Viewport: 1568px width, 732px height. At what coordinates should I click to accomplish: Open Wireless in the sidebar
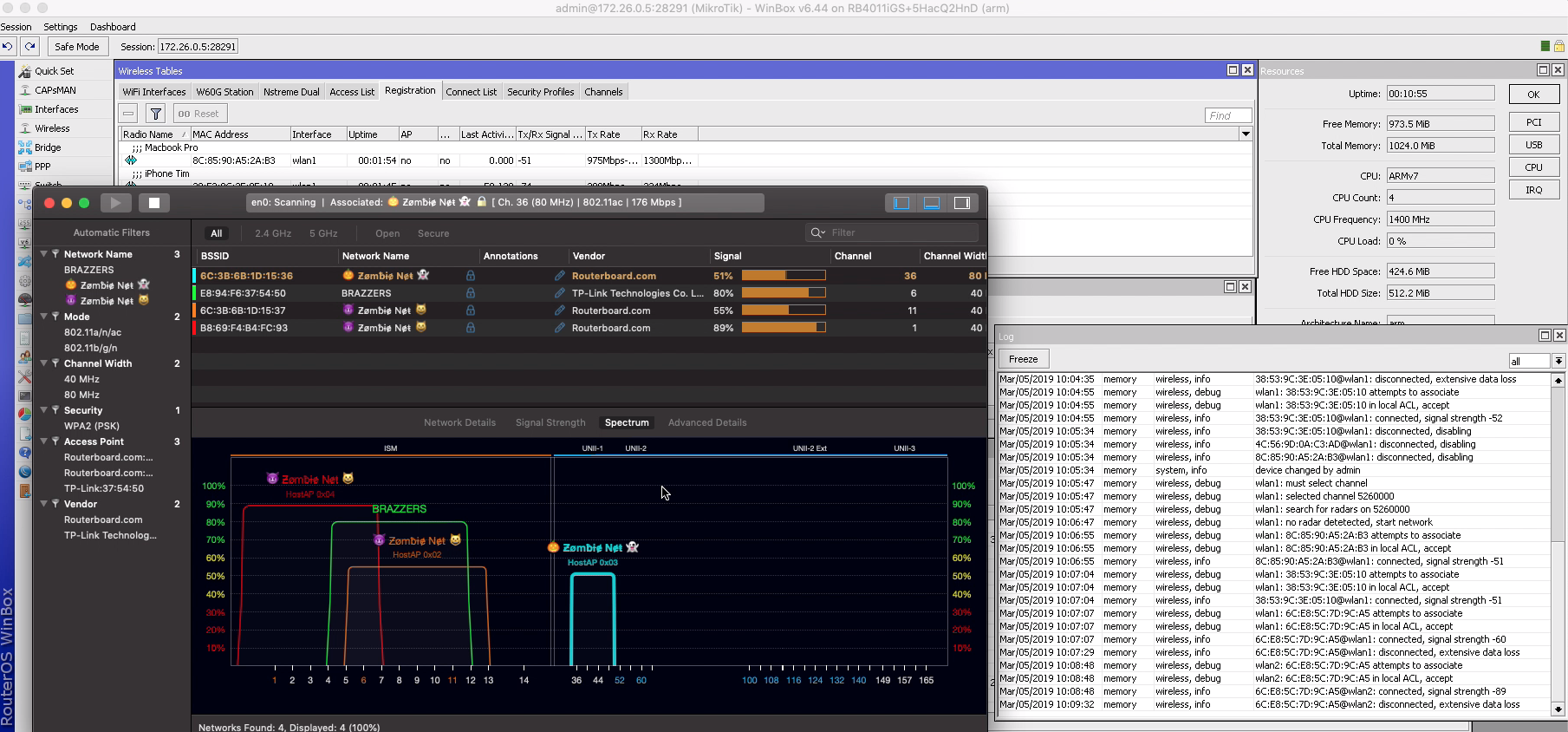[52, 128]
